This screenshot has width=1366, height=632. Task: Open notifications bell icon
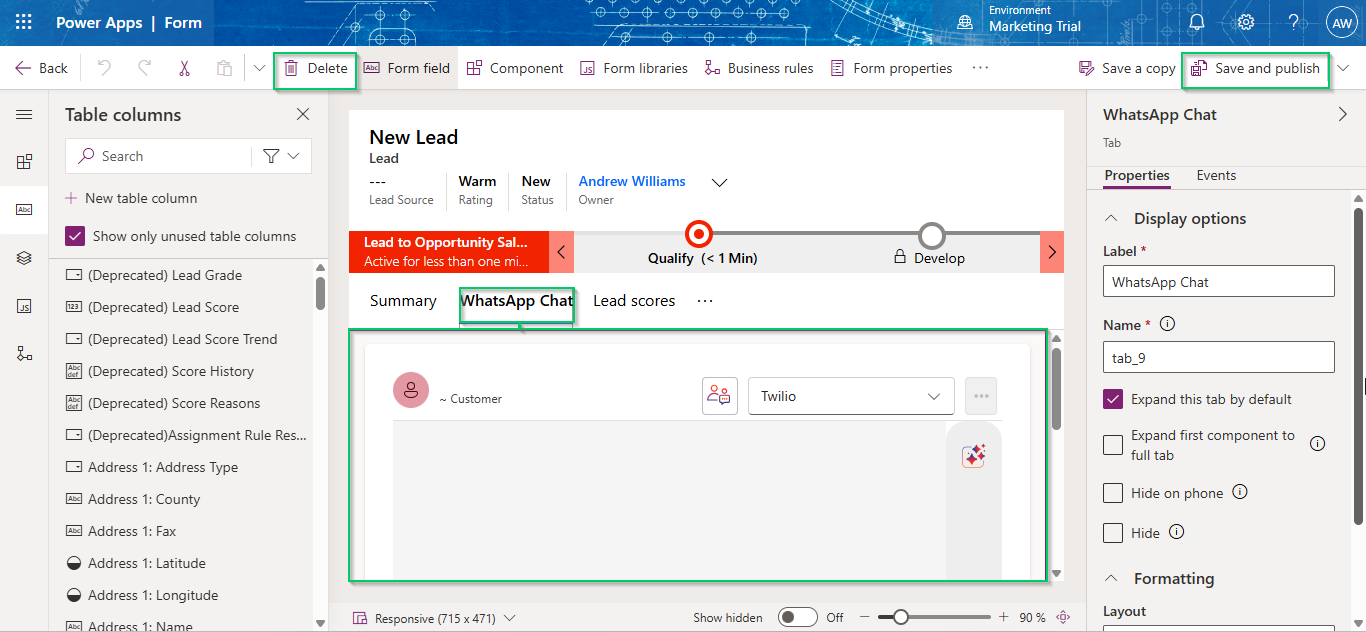1196,22
